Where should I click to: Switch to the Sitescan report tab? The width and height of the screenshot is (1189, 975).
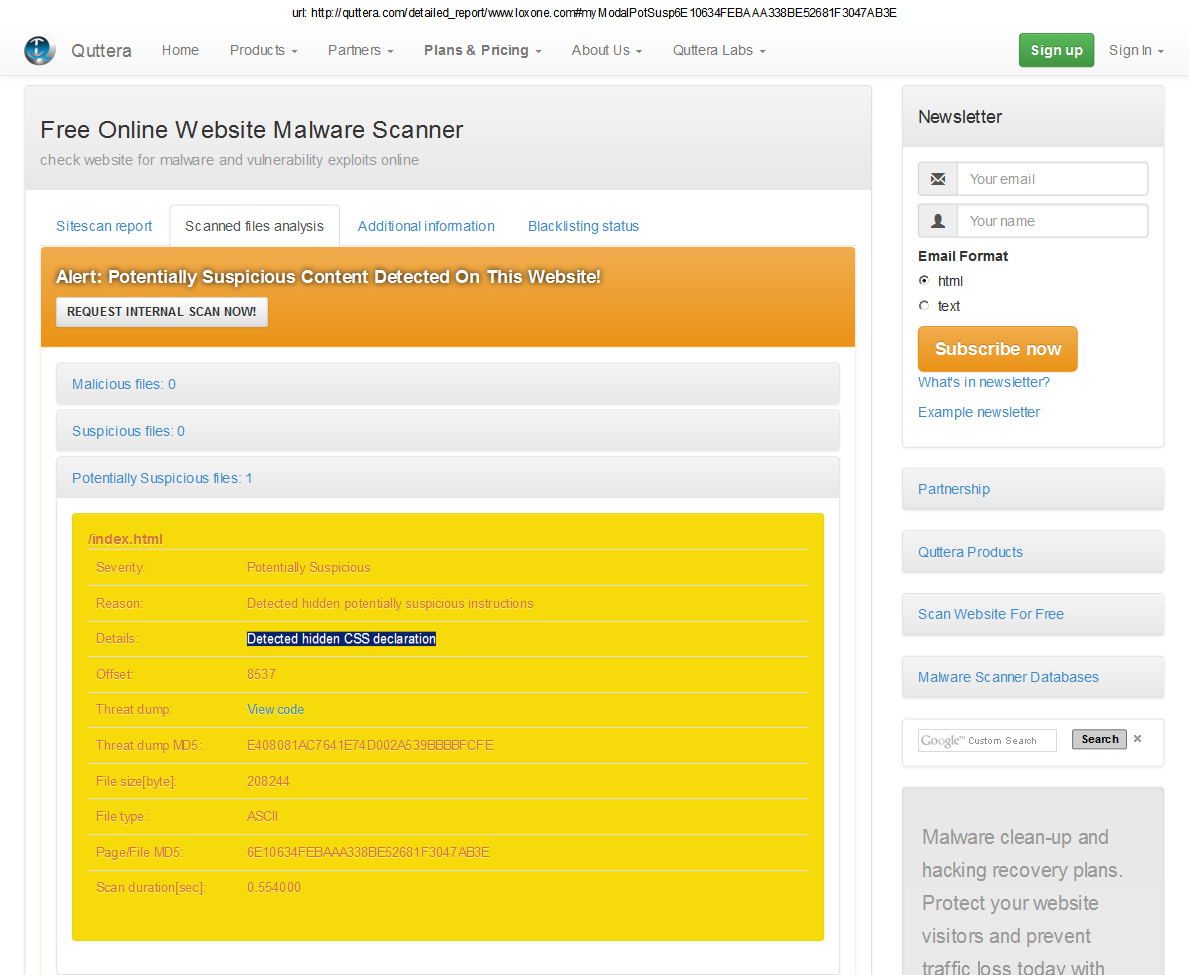coord(104,226)
